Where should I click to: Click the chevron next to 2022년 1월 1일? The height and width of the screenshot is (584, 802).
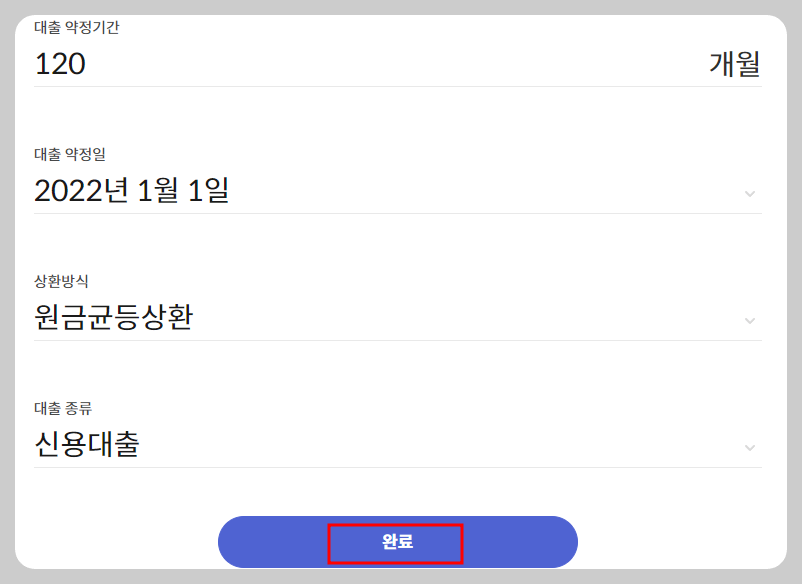(x=750, y=195)
